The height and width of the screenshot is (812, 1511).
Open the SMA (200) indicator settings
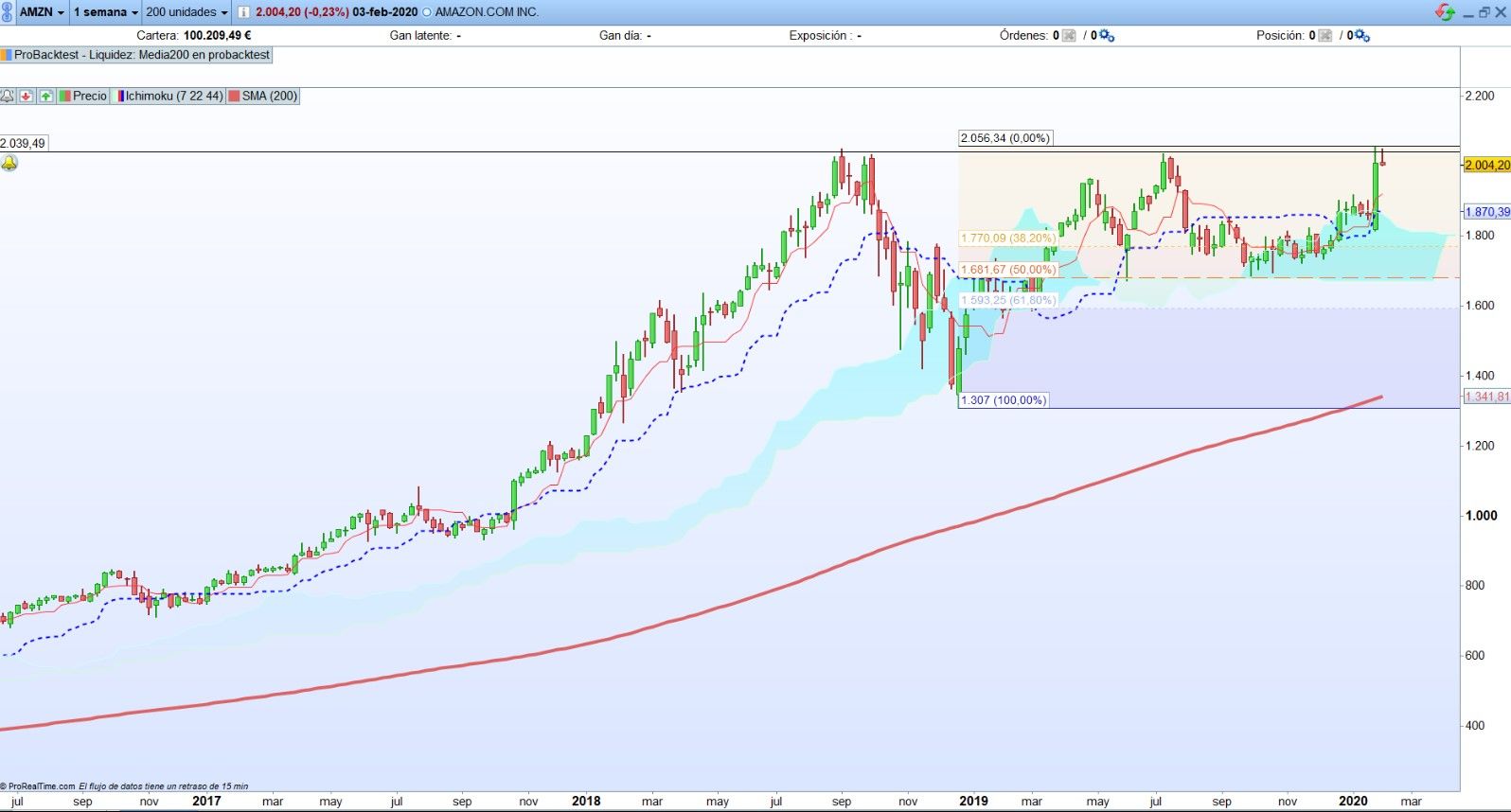pyautogui.click(x=263, y=96)
